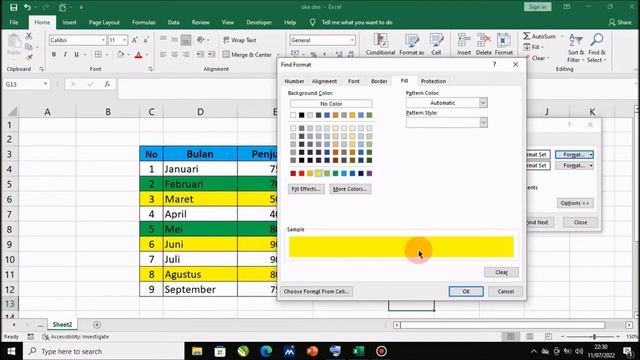Open Find & Select magnifier icon
The image size is (640, 360).
tap(597, 48)
